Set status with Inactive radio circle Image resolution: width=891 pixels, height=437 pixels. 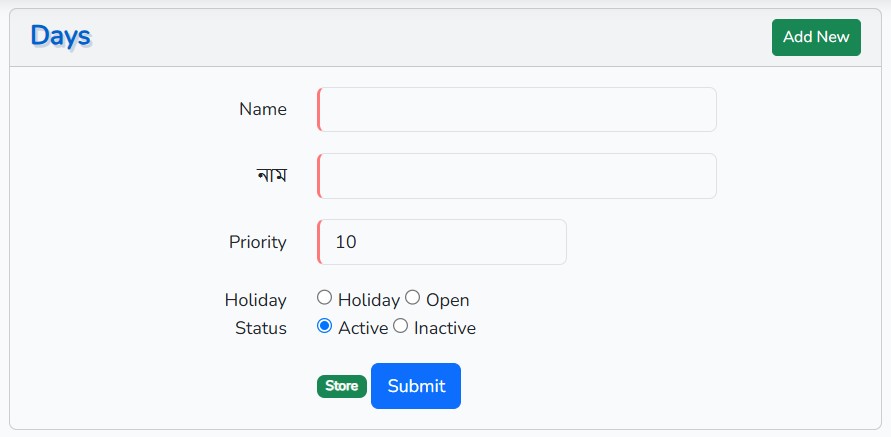tap(400, 326)
